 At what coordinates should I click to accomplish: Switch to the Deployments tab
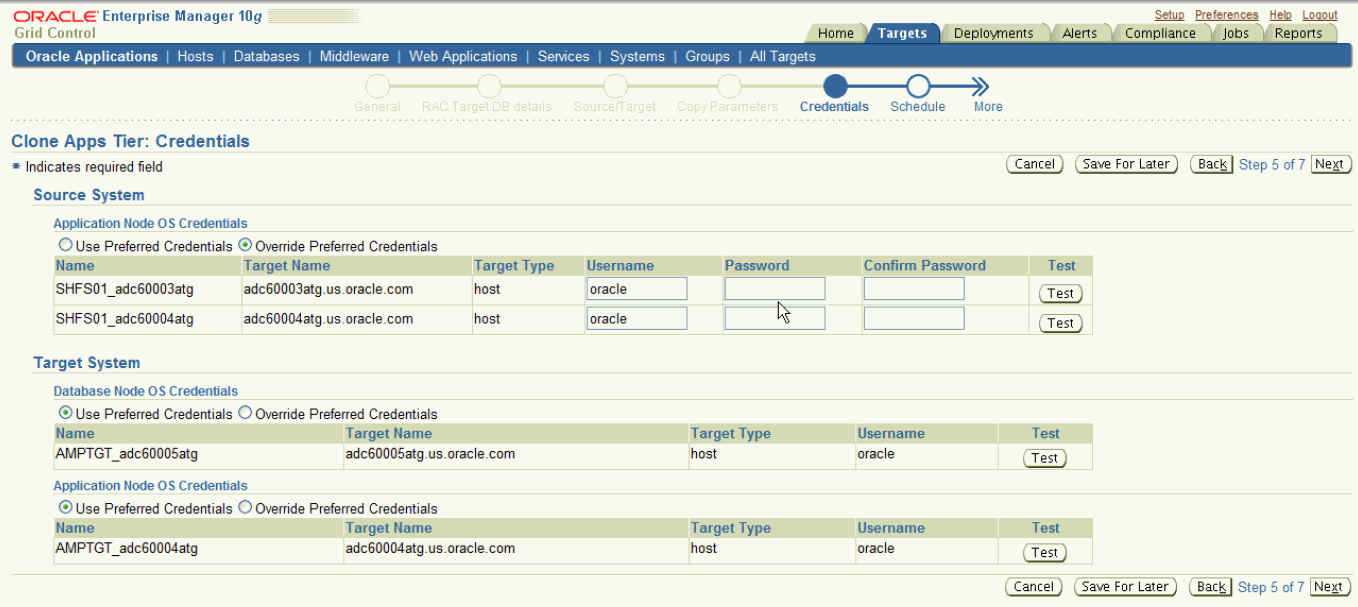[x=993, y=33]
